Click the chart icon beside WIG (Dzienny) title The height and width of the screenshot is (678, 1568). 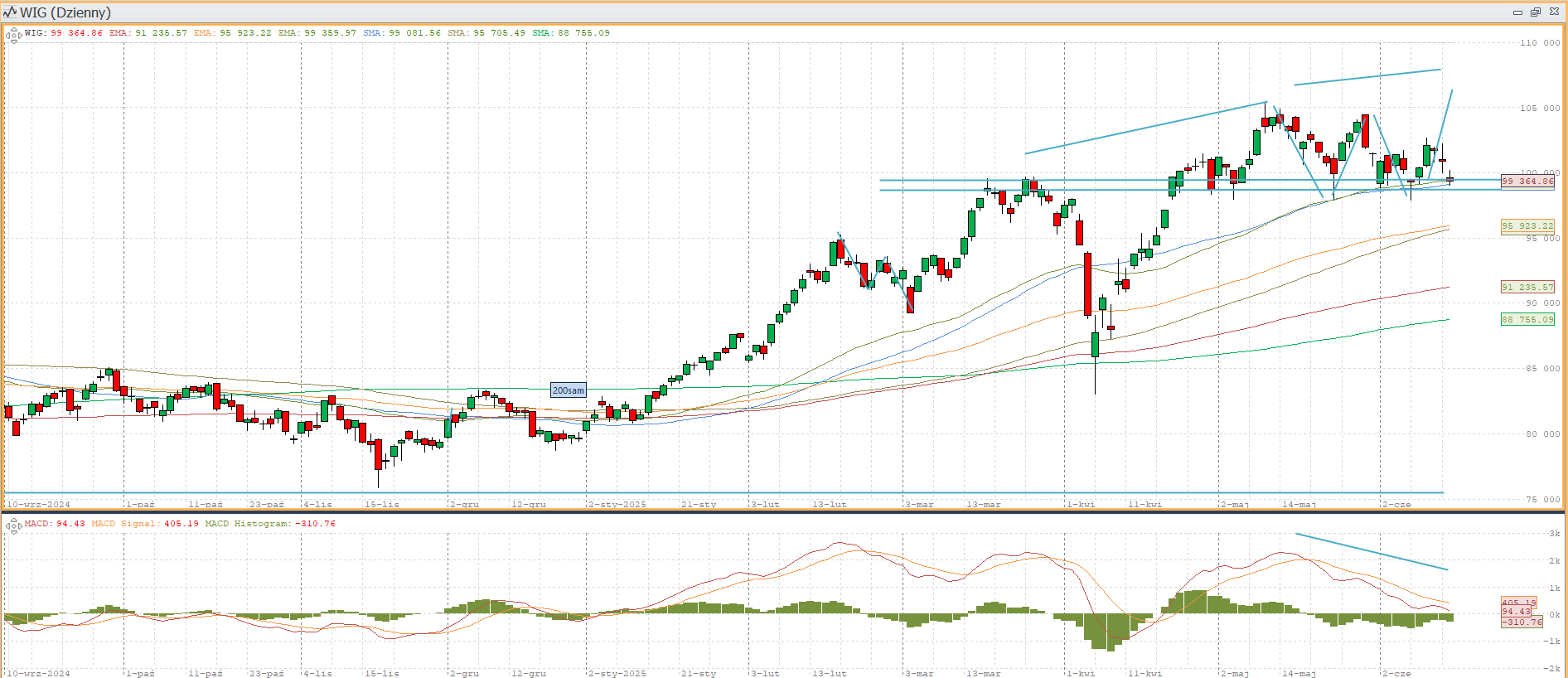pyautogui.click(x=10, y=12)
